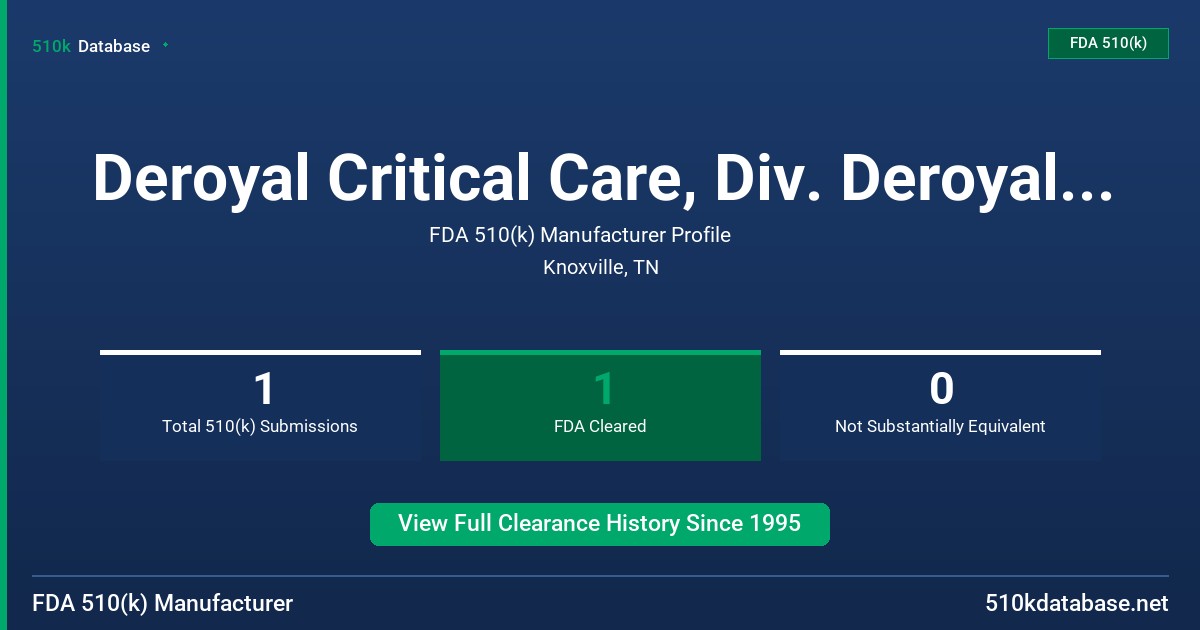Click the FDA 510(k) Manufacturer footer text
Screen dimensions: 1200x630
coord(163,604)
